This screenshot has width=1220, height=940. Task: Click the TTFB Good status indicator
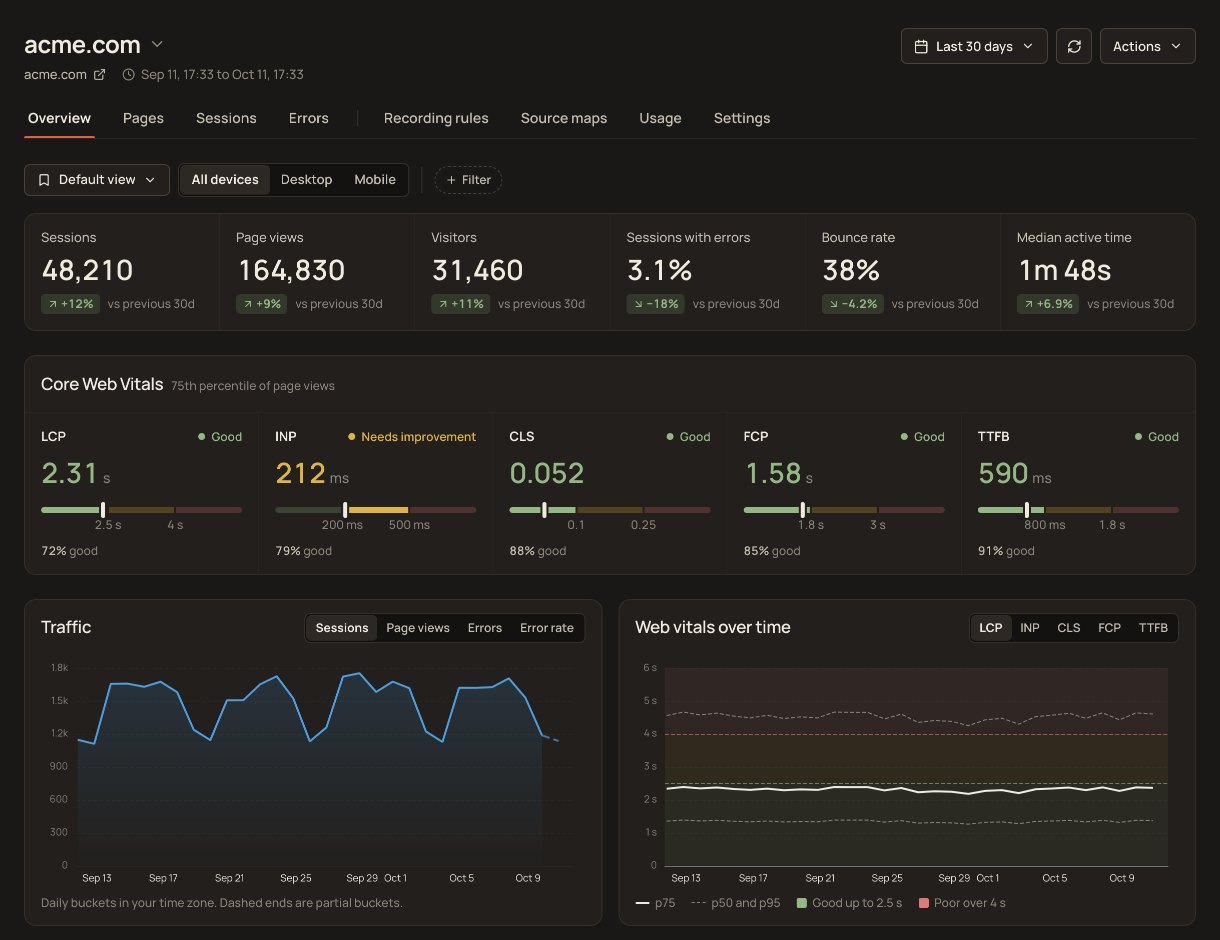(1157, 437)
